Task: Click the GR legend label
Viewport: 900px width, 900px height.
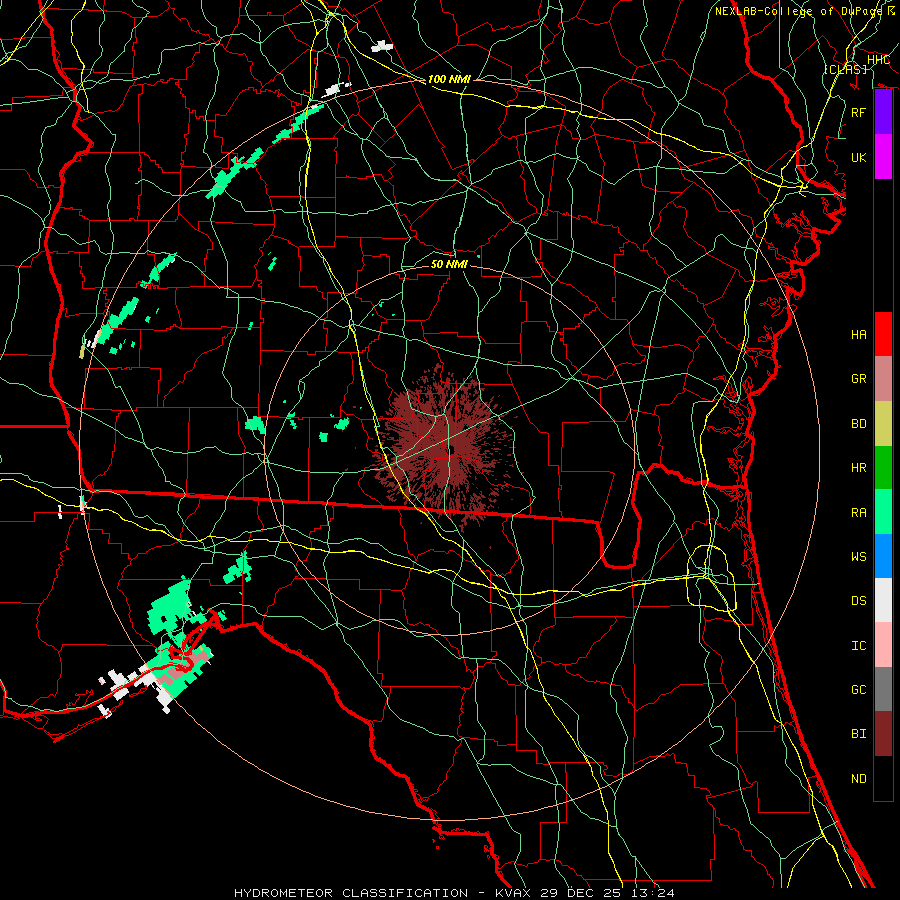Action: tap(858, 379)
